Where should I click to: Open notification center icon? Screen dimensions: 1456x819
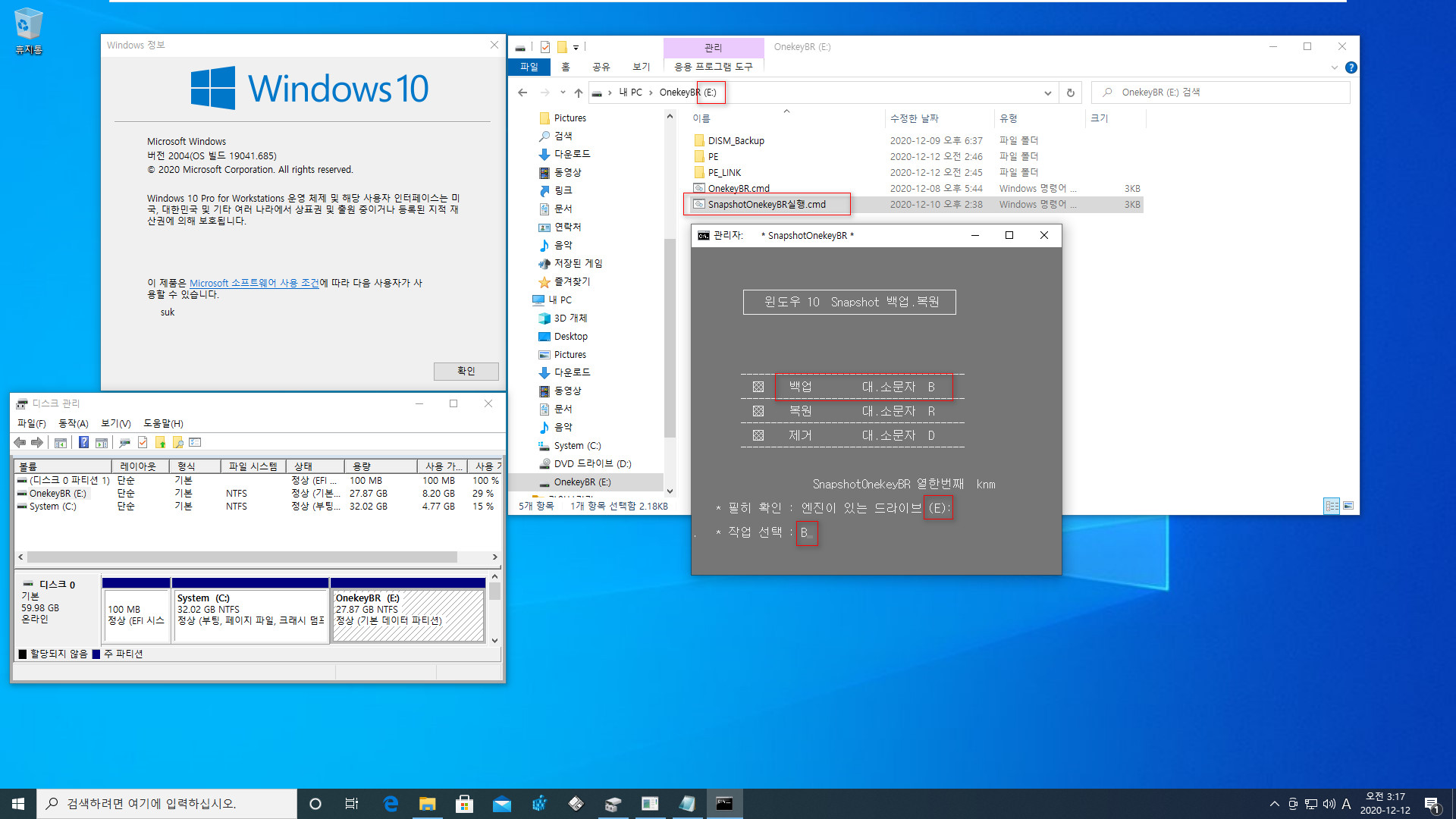point(1432,804)
